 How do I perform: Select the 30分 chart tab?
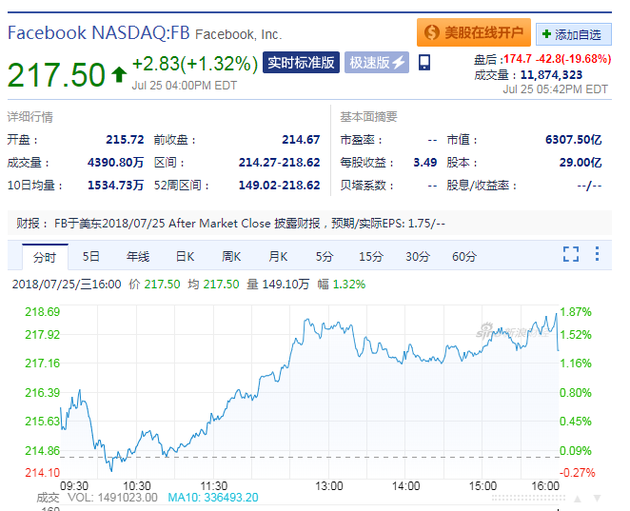pyautogui.click(x=417, y=256)
